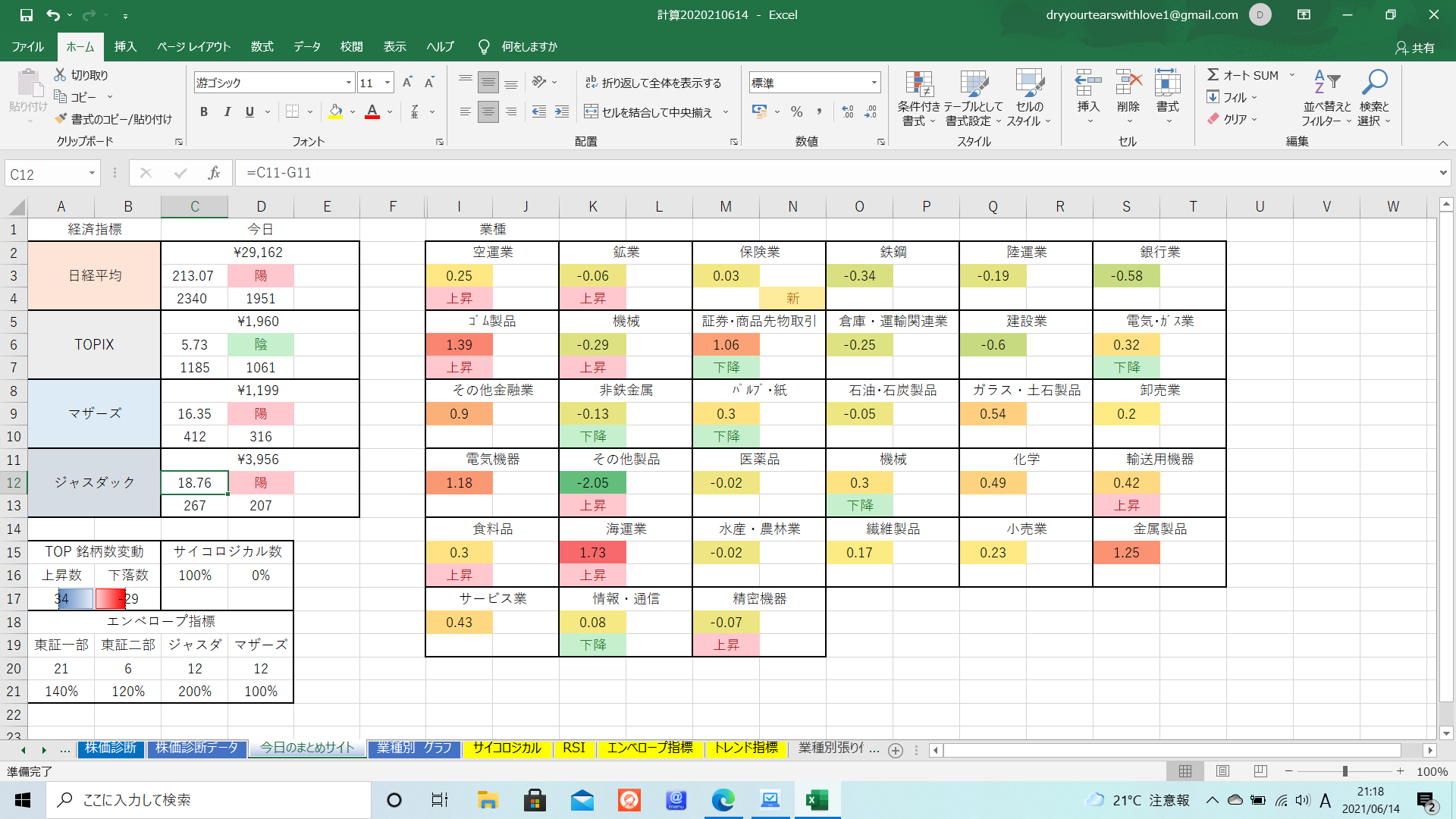
Task: Toggle Italic formatting
Action: click(x=227, y=112)
